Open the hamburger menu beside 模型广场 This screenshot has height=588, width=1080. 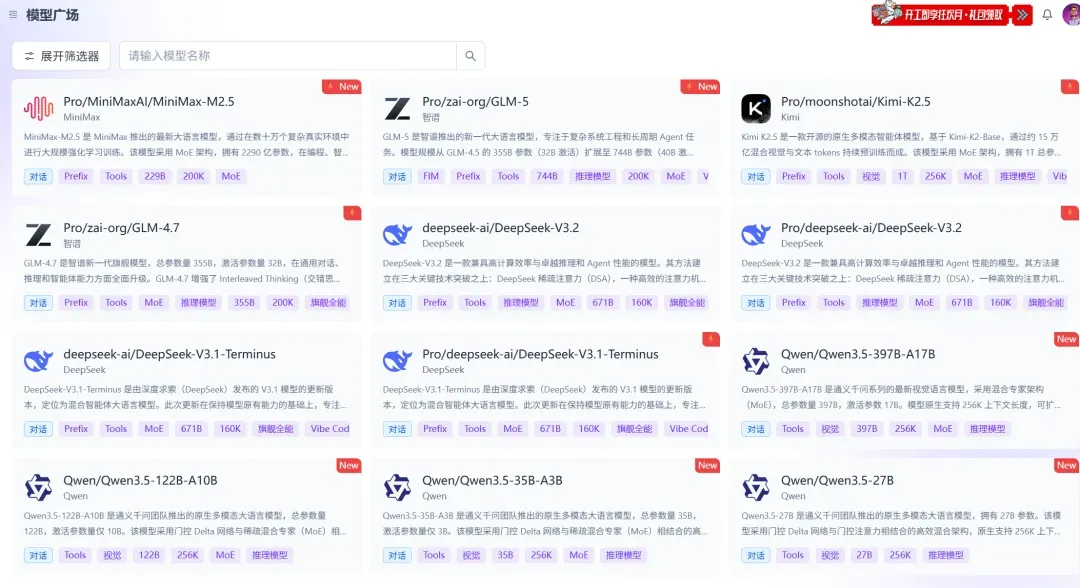click(x=13, y=14)
